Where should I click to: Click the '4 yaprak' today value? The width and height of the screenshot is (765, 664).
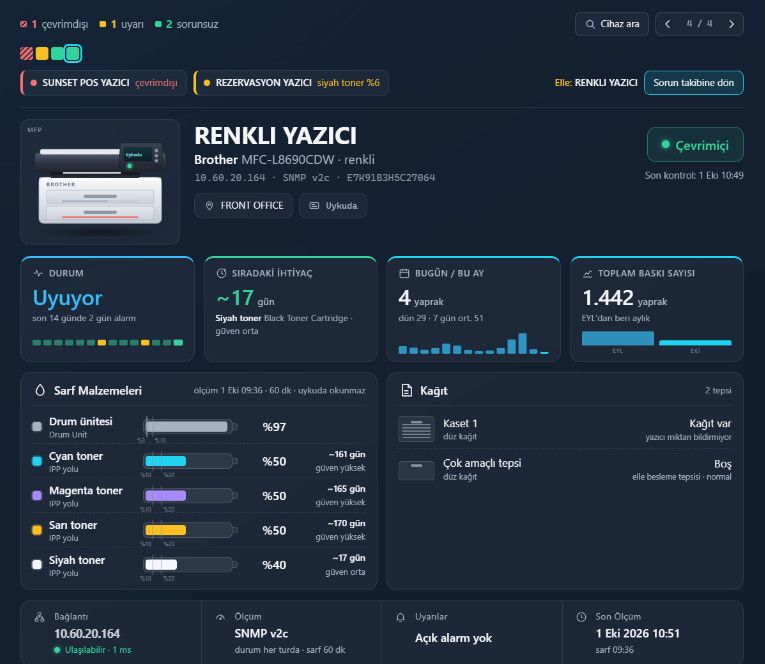[421, 298]
